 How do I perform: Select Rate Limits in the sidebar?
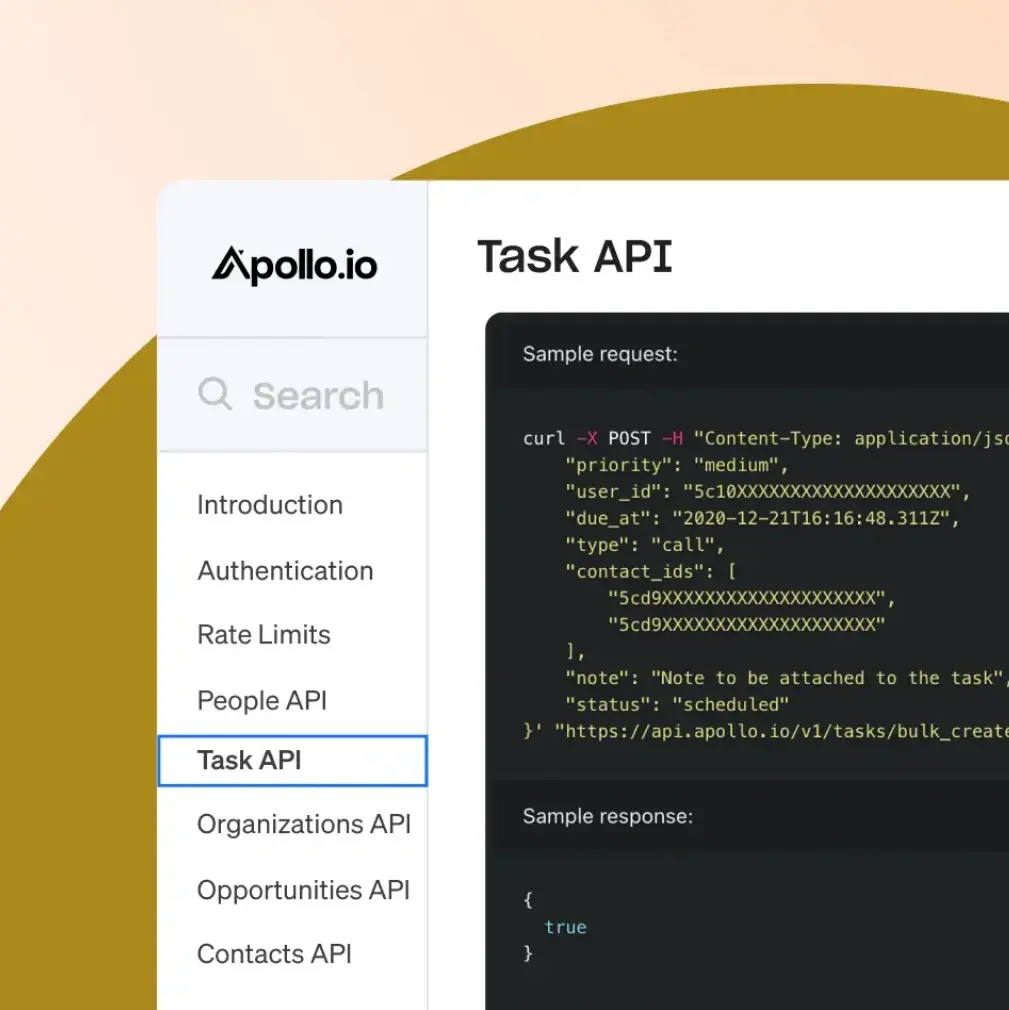click(x=263, y=635)
